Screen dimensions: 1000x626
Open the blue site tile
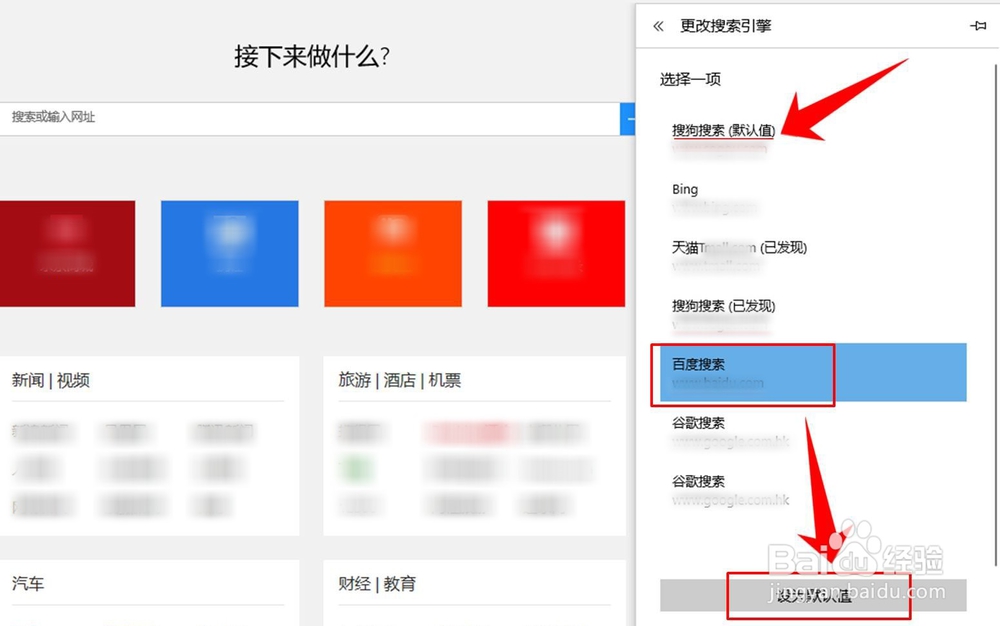[x=230, y=254]
